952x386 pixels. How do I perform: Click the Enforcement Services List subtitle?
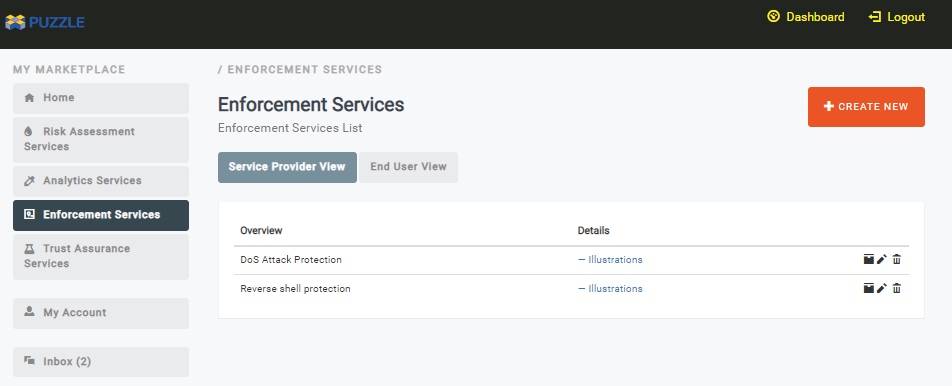pyautogui.click(x=290, y=128)
